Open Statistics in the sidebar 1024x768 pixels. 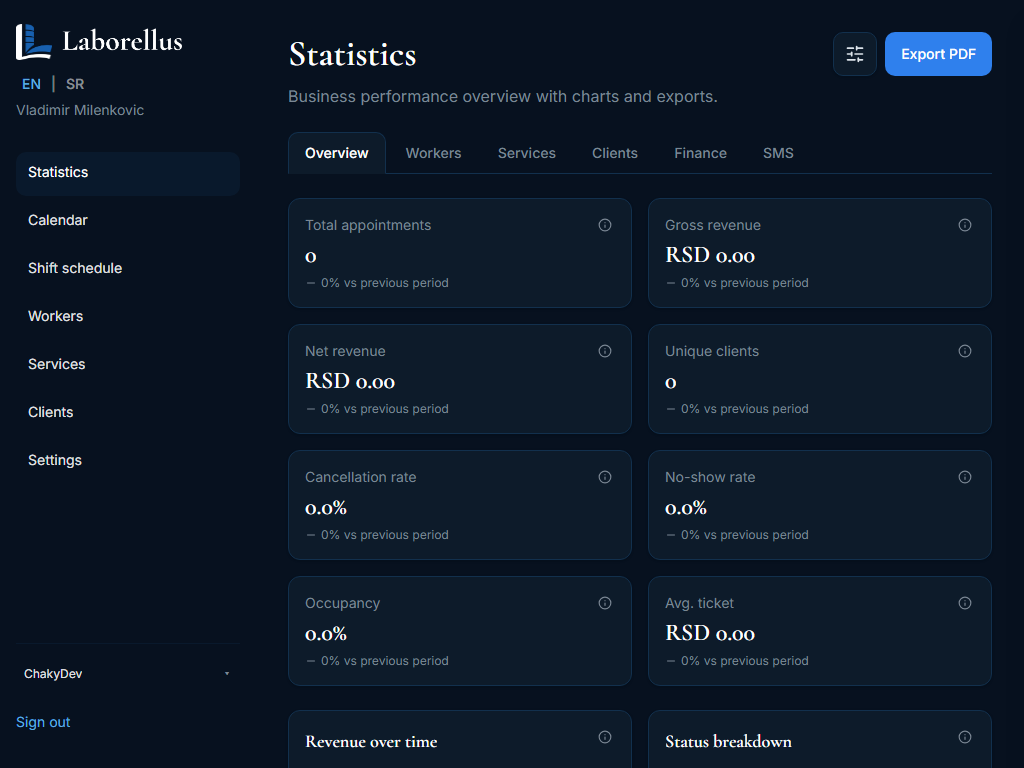pyautogui.click(x=128, y=172)
